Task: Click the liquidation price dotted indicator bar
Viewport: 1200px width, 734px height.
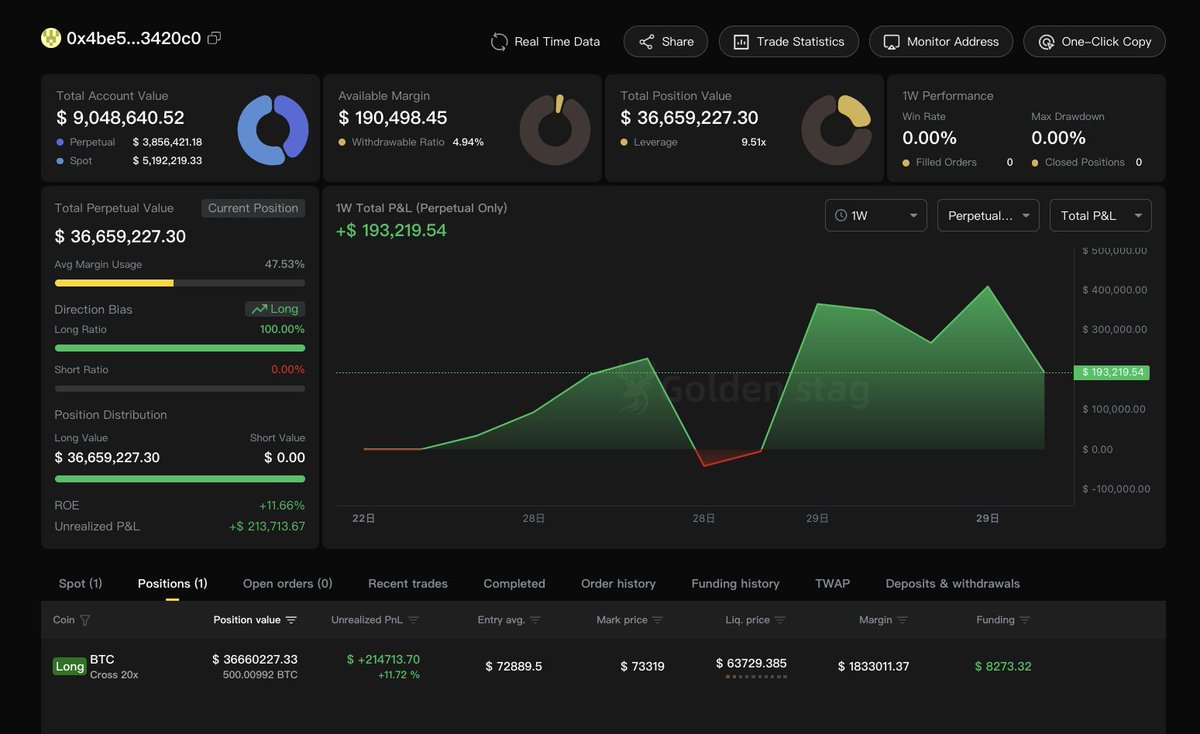Action: 757,677
